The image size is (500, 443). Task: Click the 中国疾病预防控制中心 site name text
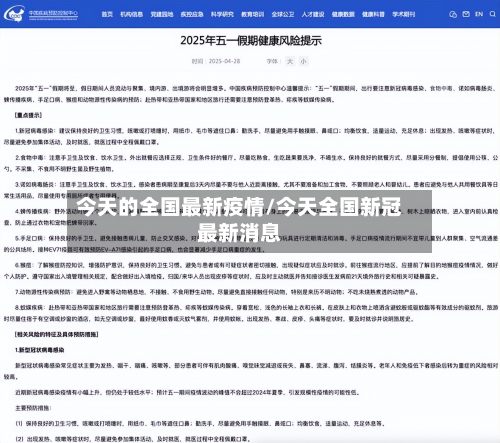click(53, 13)
